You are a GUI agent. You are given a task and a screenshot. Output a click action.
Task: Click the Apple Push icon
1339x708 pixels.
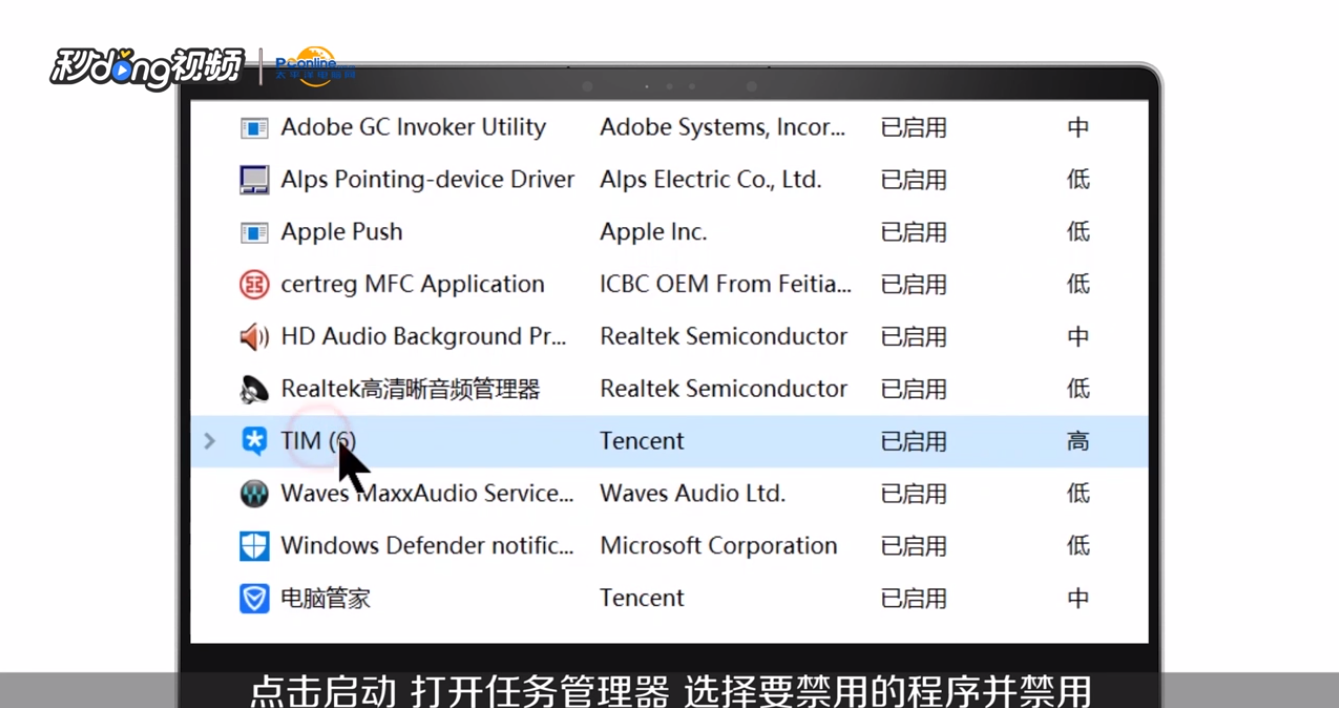tap(255, 232)
